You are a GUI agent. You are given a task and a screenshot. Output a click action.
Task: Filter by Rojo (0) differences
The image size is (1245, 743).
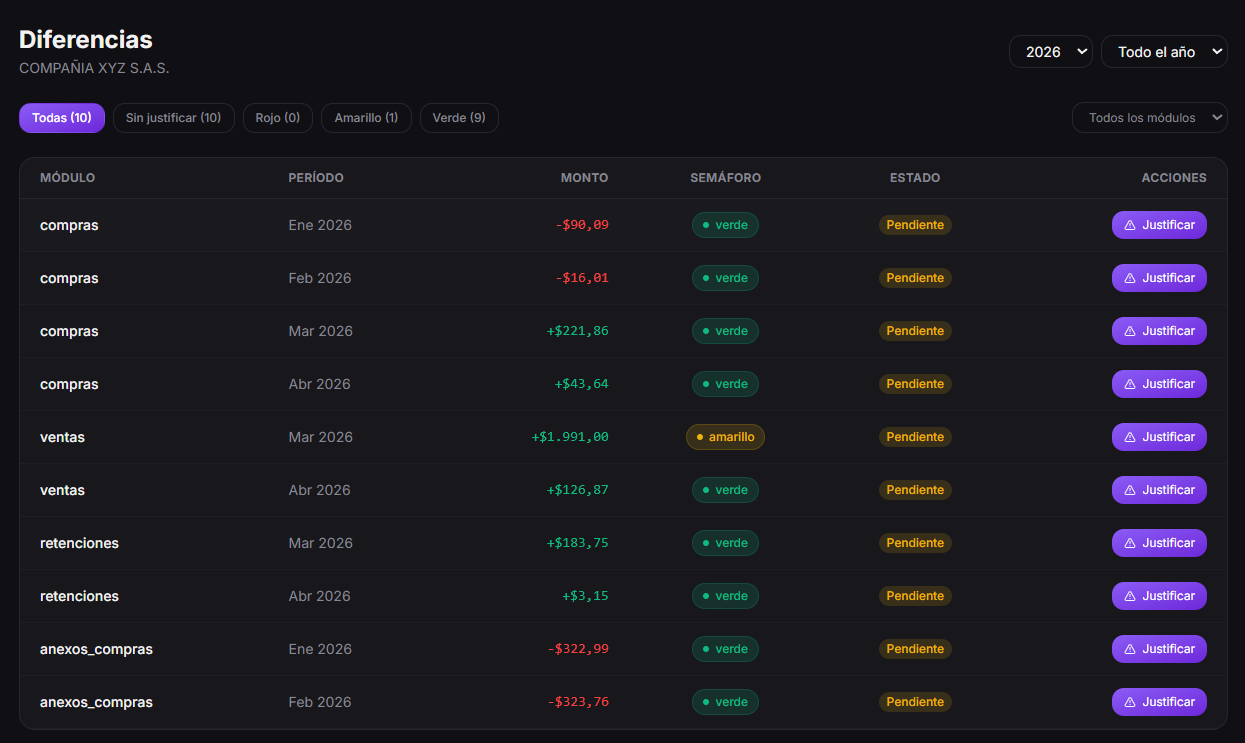tap(277, 118)
